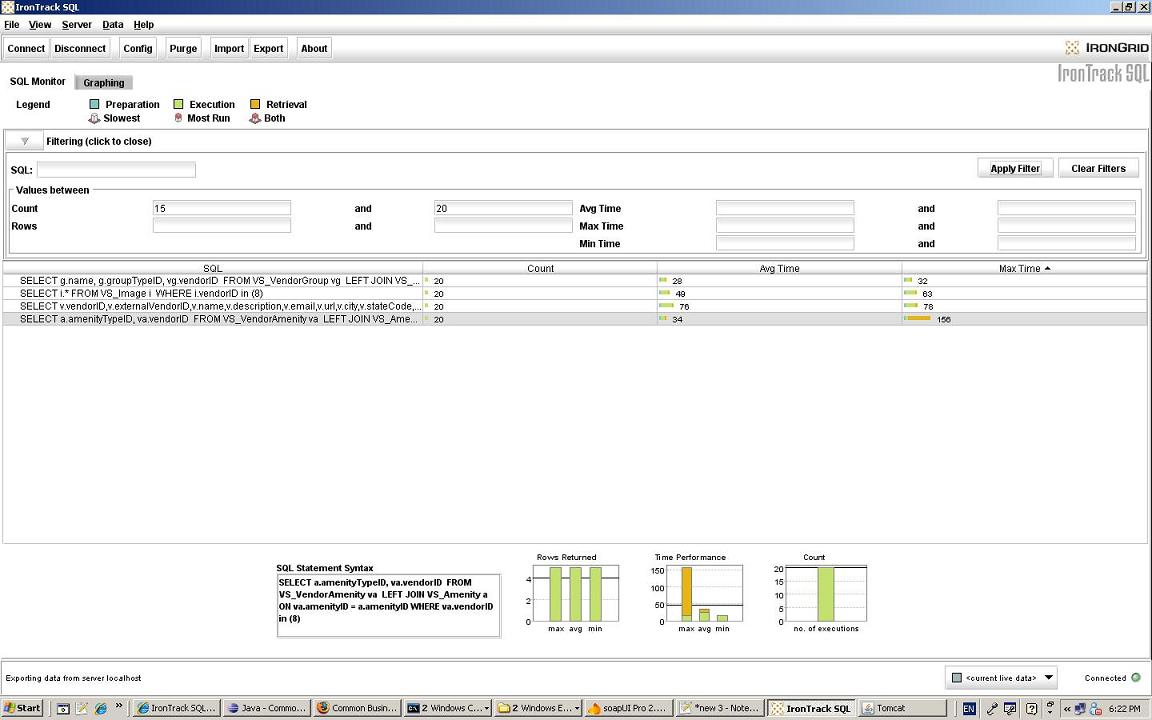Sort by the SQL column header
The image size is (1152, 720).
click(x=212, y=268)
